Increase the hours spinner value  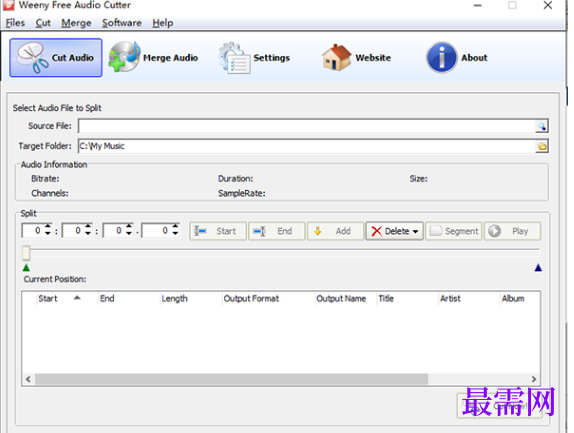click(x=48, y=226)
